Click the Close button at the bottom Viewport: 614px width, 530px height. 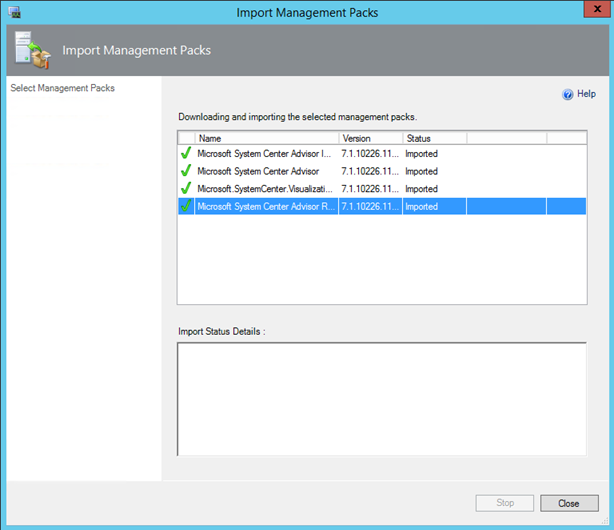tap(569, 503)
